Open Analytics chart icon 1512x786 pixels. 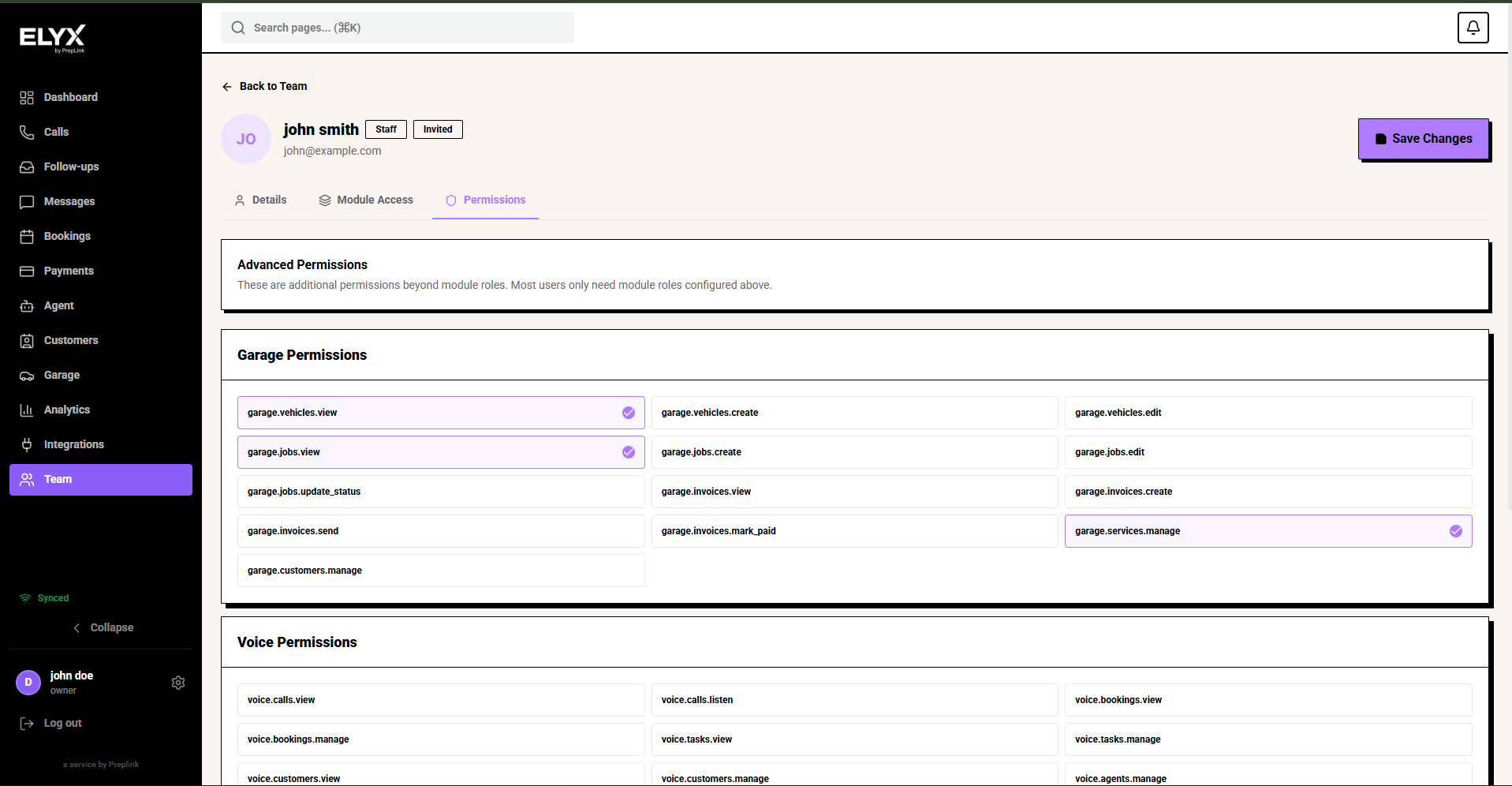(x=27, y=410)
